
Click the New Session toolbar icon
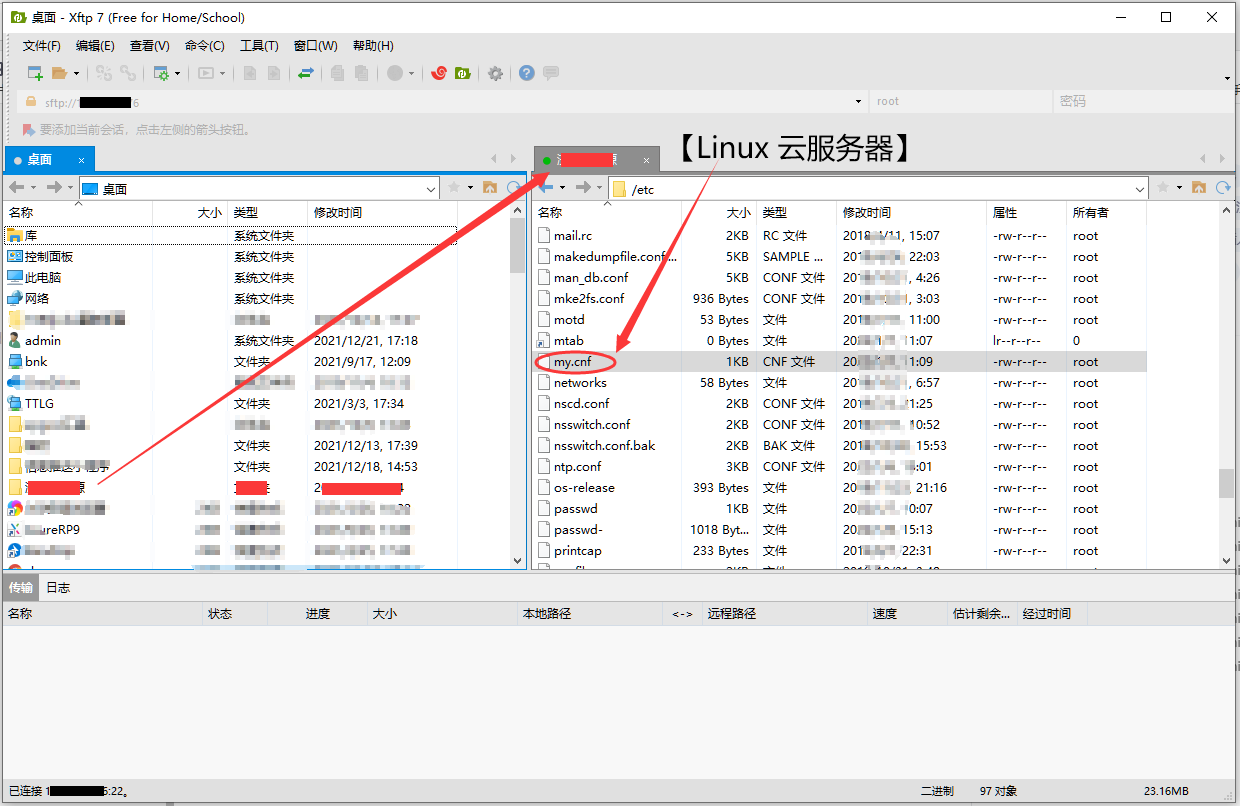click(35, 73)
